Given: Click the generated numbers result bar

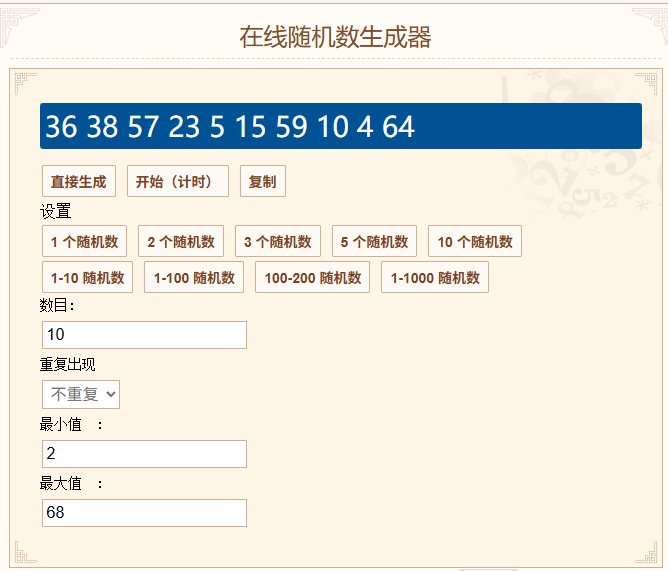Looking at the screenshot, I should (x=341, y=126).
